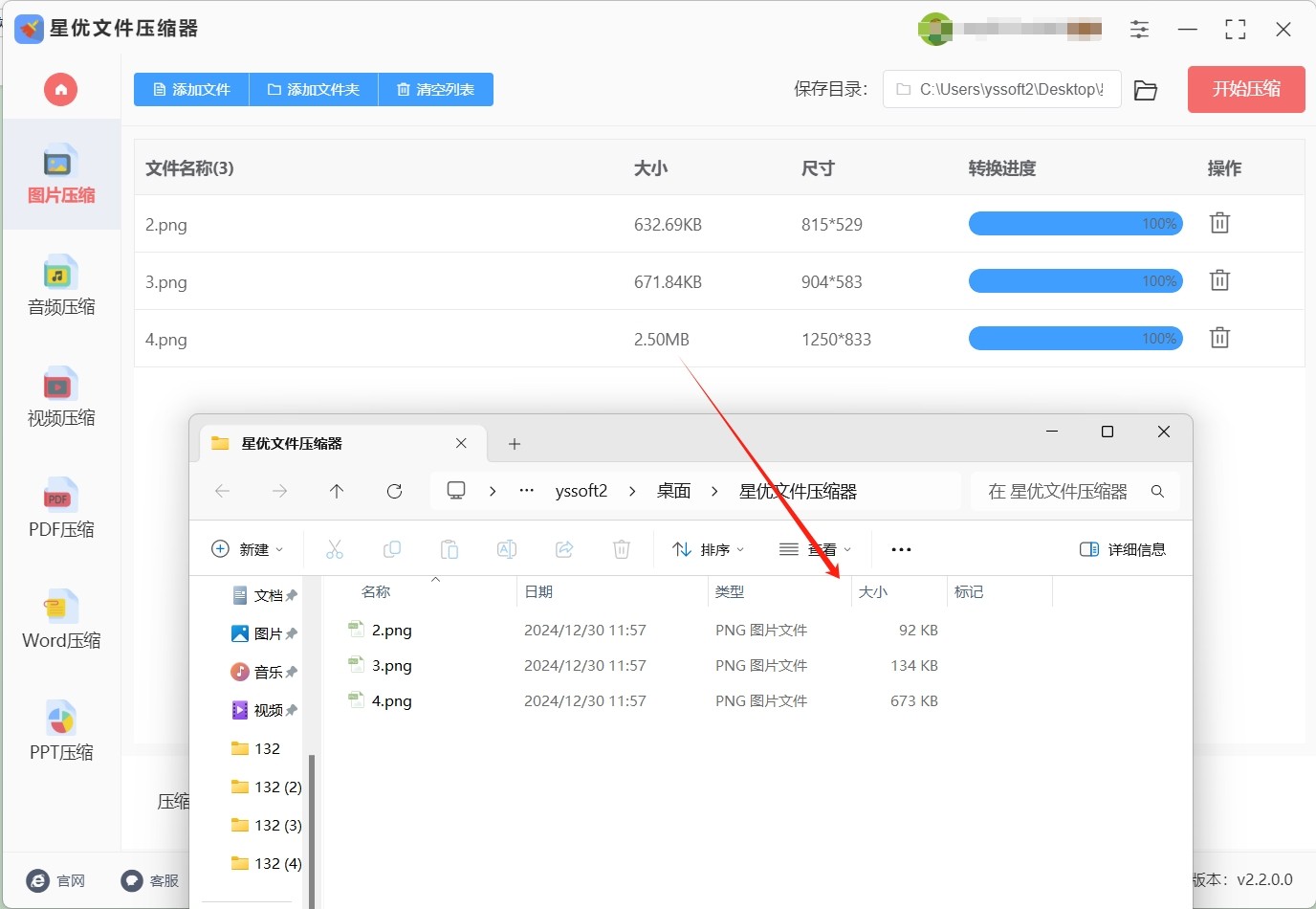This screenshot has width=1316, height=909.
Task: Browse save directory via folder icon
Action: pos(1145,90)
